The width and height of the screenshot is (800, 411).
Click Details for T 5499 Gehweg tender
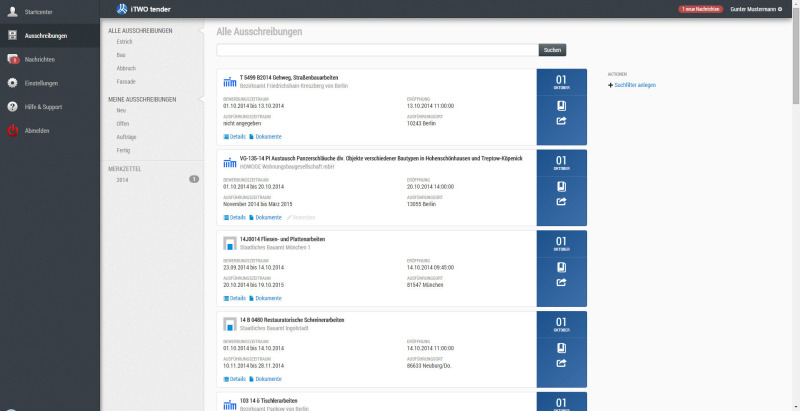(235, 137)
